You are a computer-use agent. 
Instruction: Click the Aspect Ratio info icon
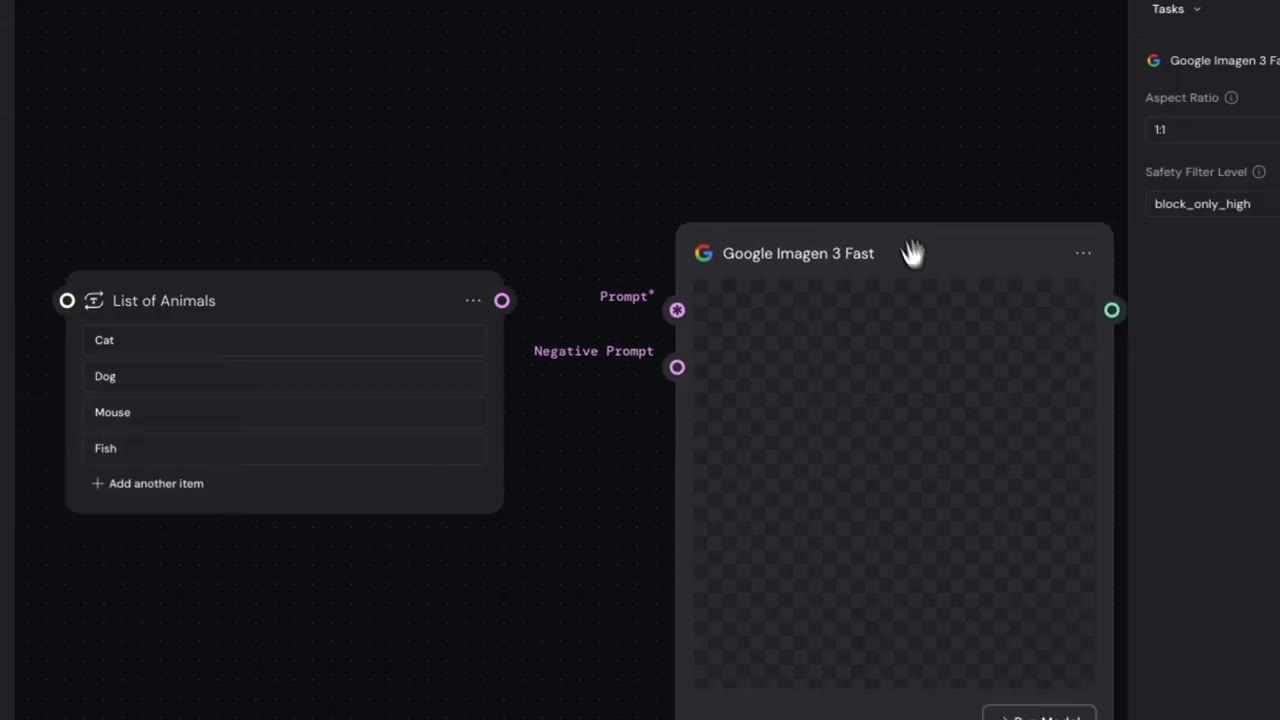point(1231,98)
